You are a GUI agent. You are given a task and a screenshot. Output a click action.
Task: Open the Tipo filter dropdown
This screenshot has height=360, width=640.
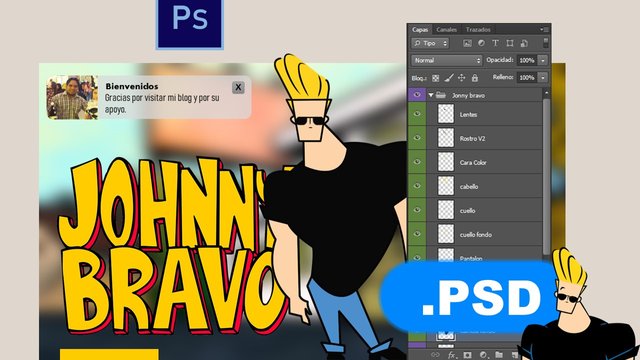(x=430, y=43)
